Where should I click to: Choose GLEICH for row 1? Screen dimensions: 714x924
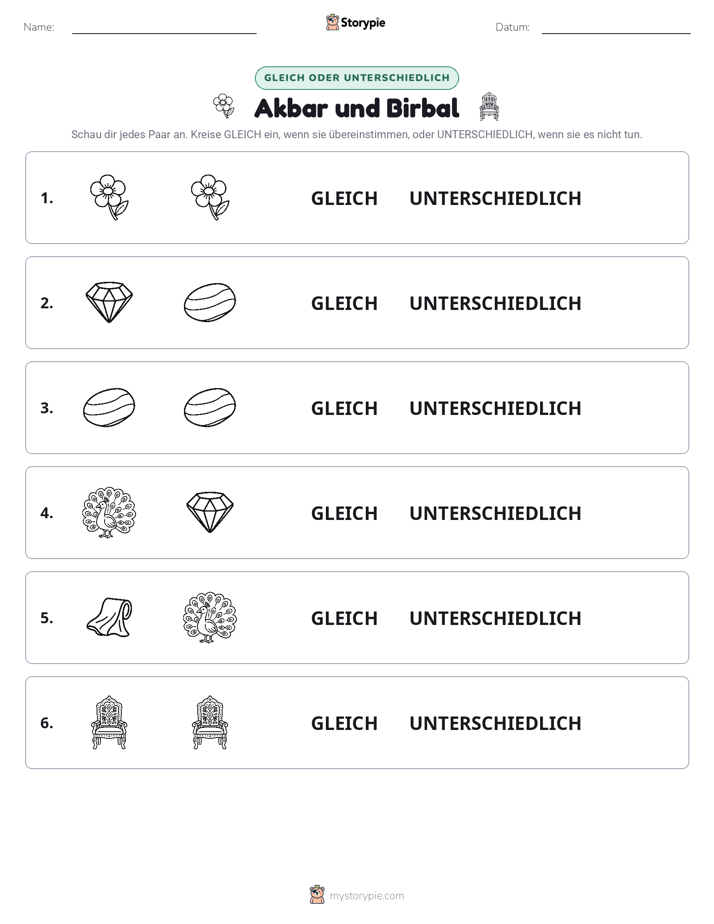pyautogui.click(x=344, y=199)
